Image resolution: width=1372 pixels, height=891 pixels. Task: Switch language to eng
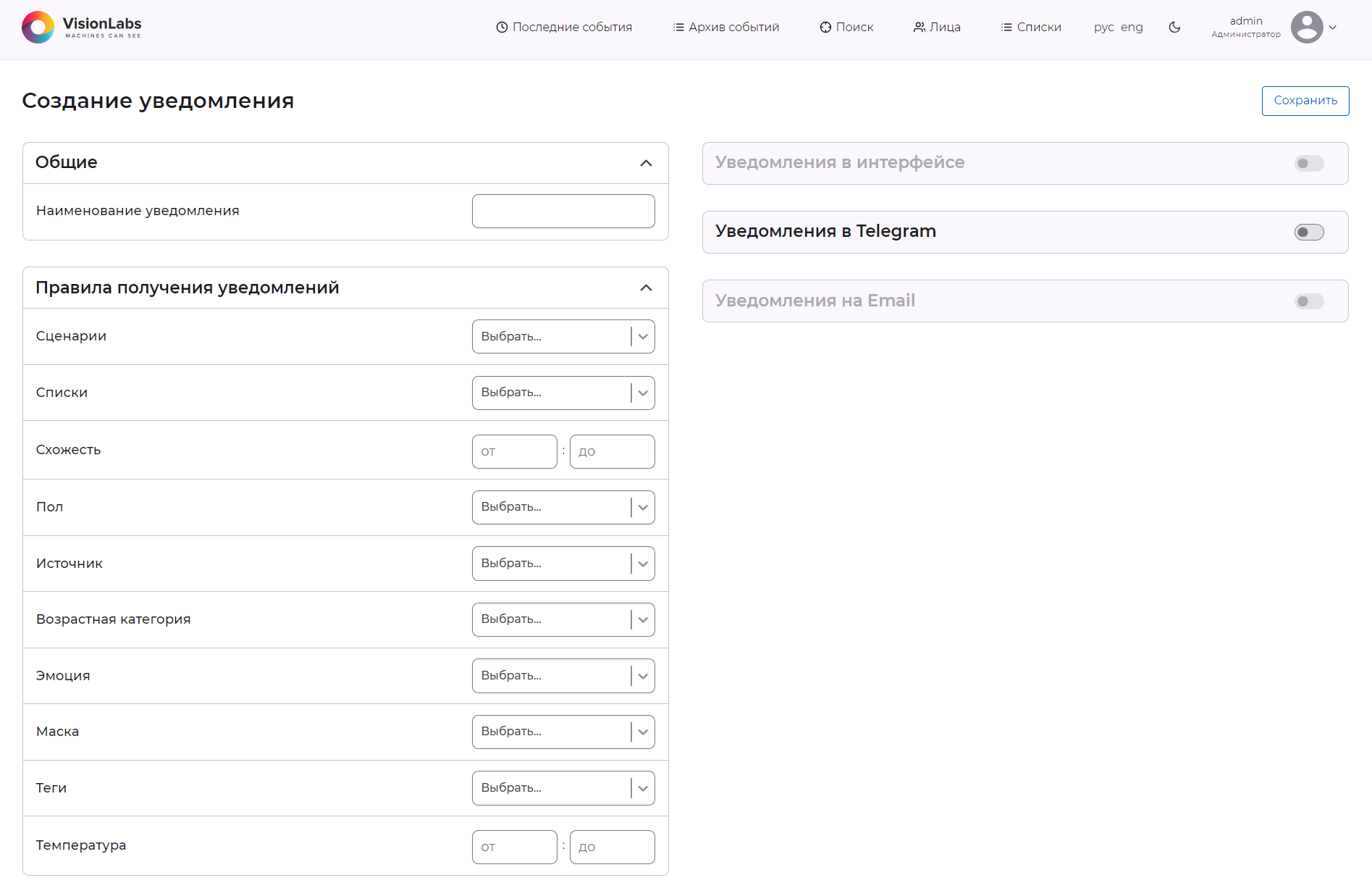pos(1132,27)
